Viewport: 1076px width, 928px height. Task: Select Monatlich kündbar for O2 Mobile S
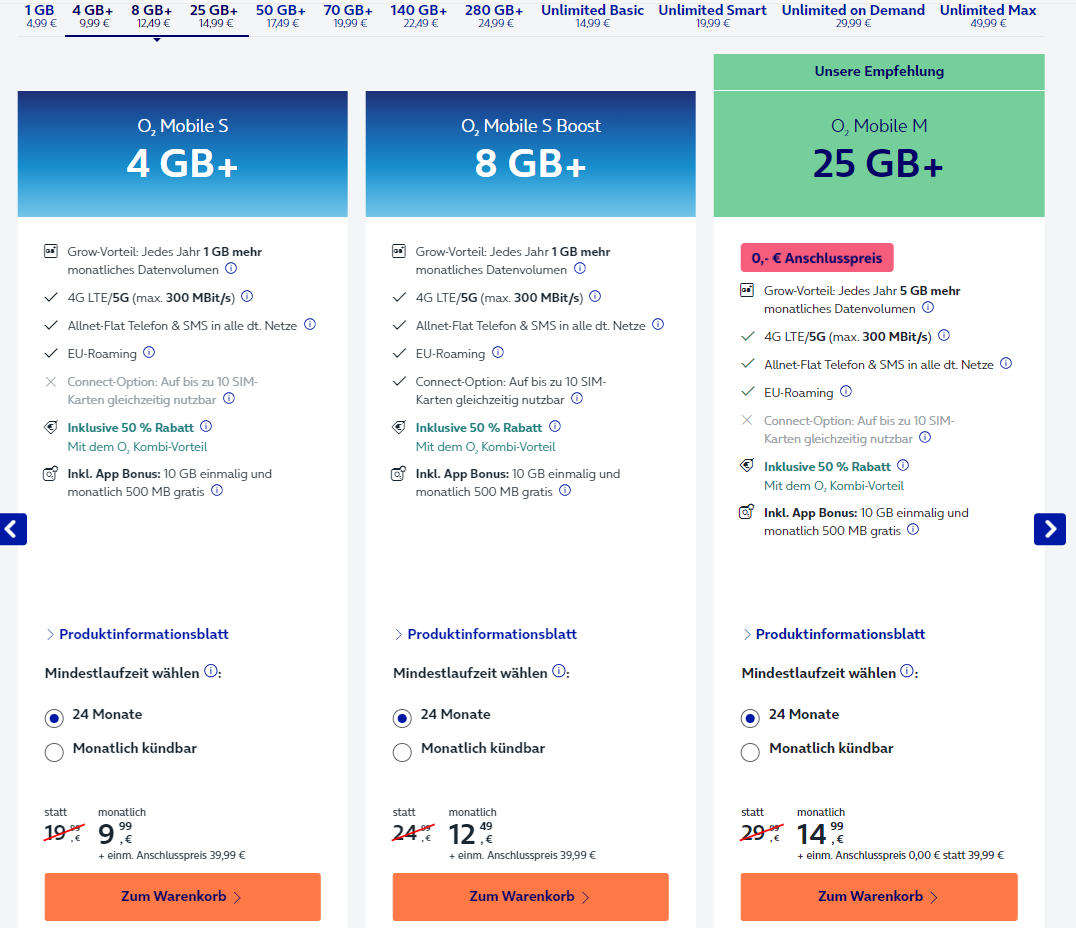coord(54,752)
